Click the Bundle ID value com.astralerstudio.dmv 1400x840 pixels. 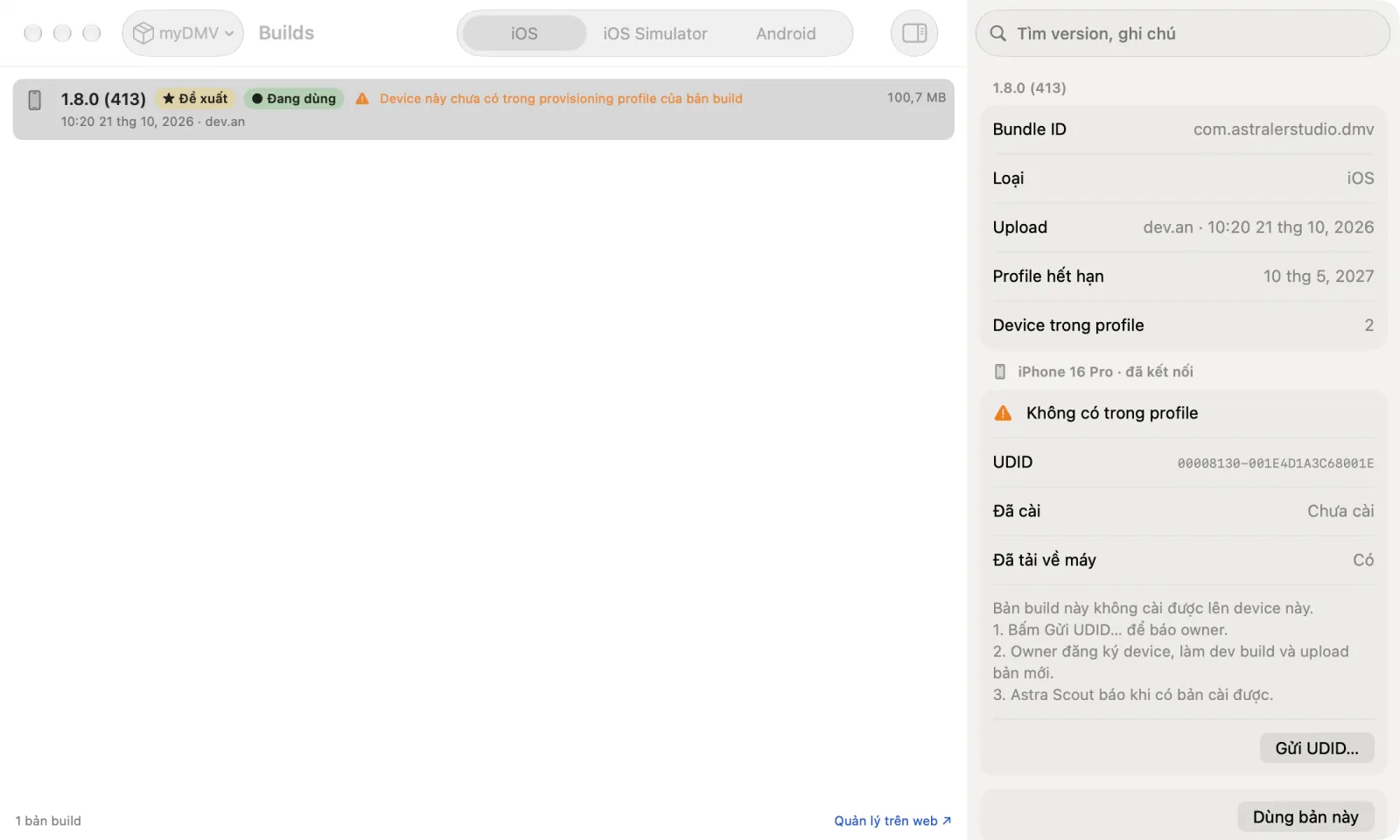click(x=1284, y=129)
